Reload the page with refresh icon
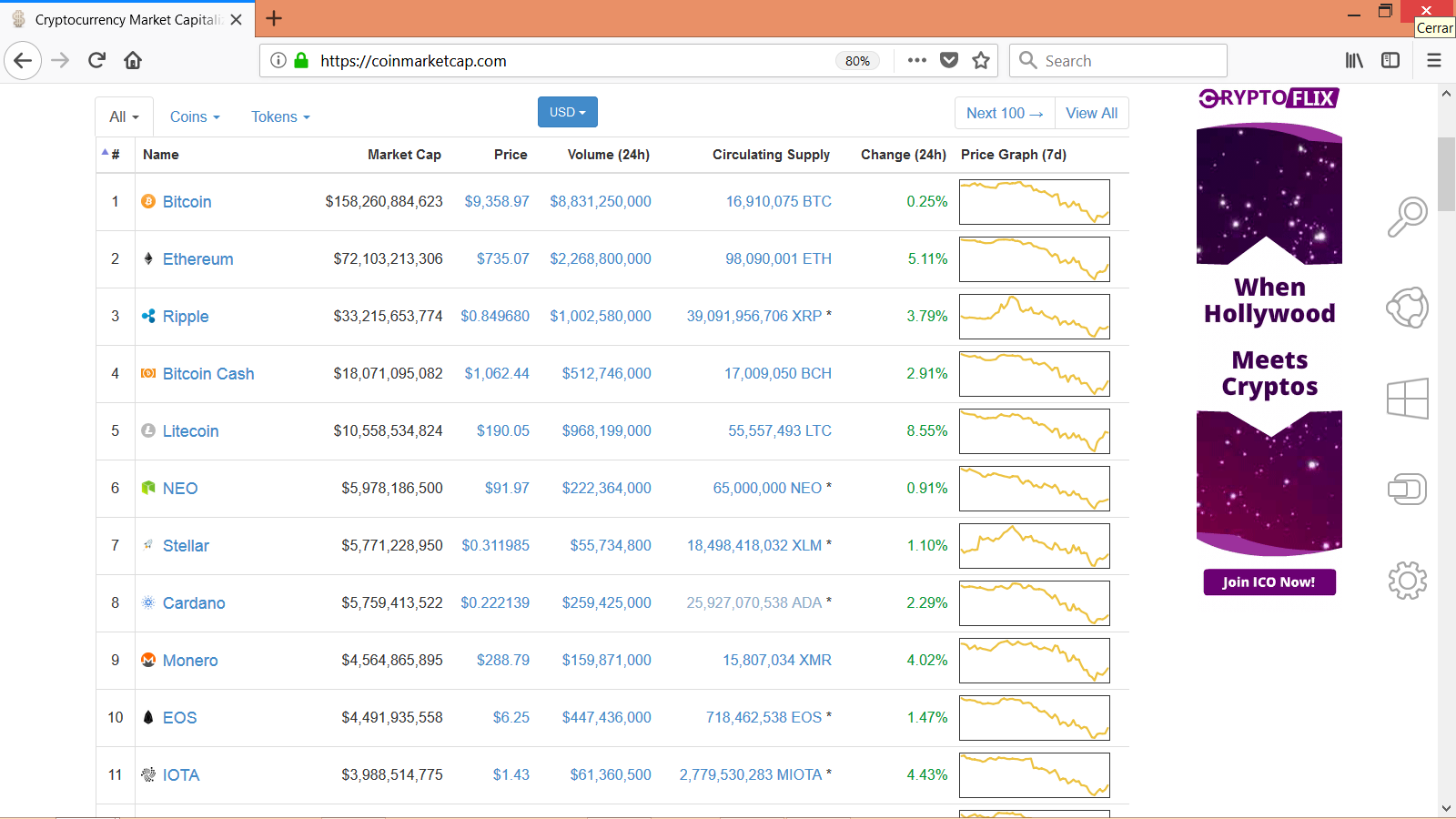This screenshot has width=1456, height=819. pyautogui.click(x=96, y=60)
